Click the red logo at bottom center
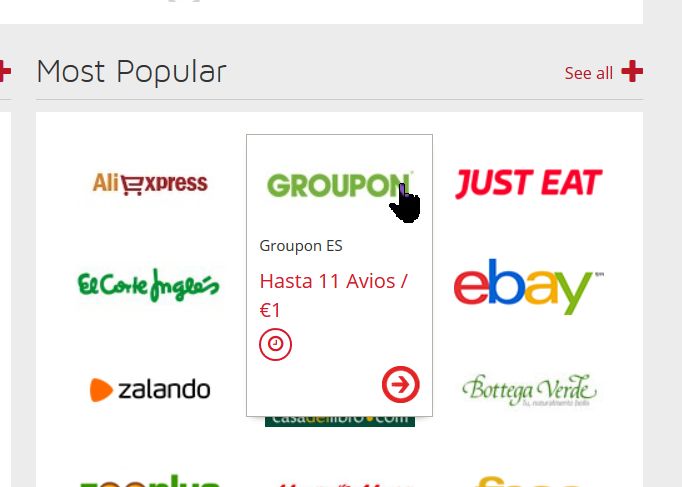Viewport: 682px width, 487px height. (x=340, y=484)
